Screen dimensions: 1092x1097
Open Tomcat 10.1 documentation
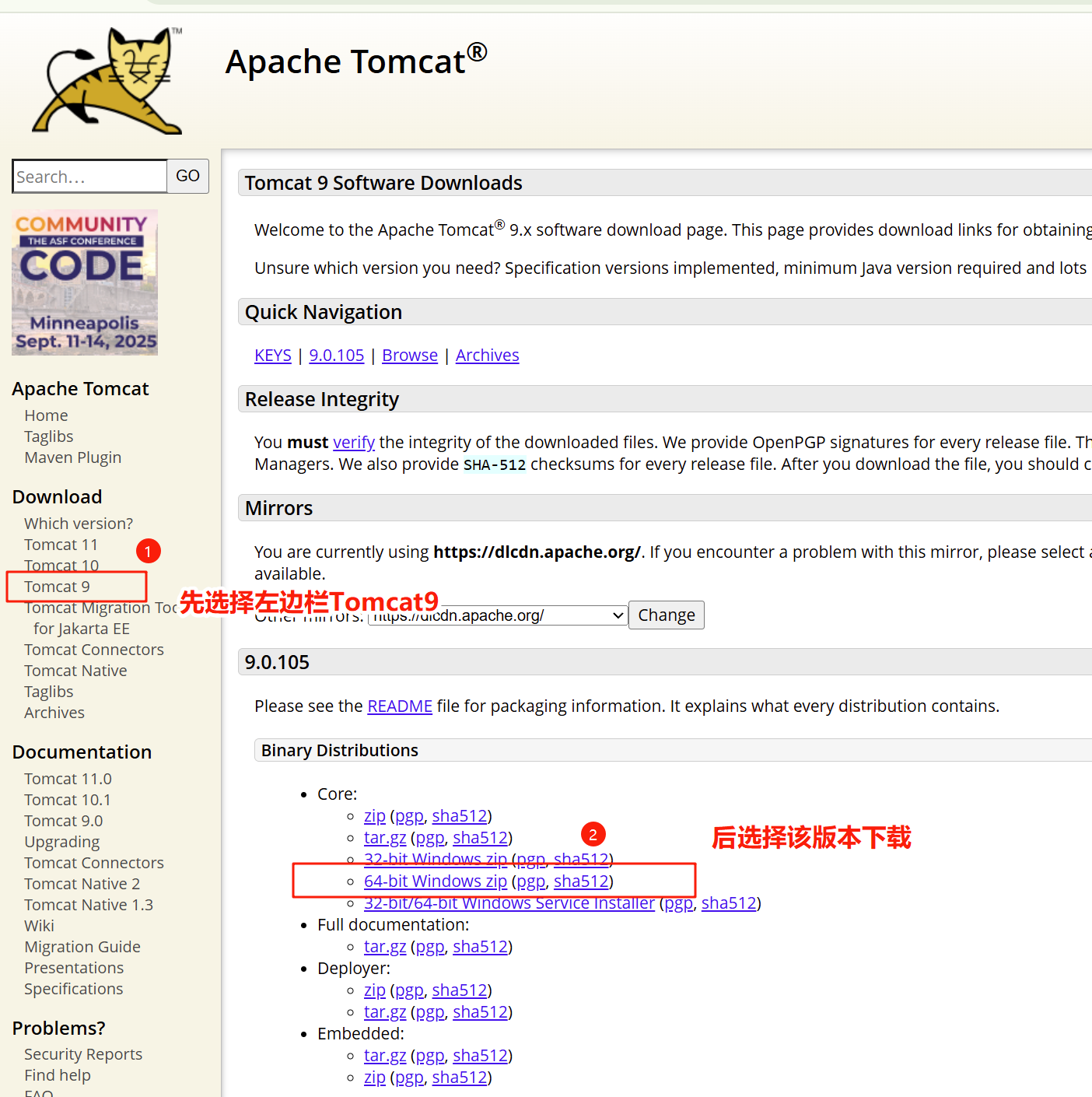(68, 800)
